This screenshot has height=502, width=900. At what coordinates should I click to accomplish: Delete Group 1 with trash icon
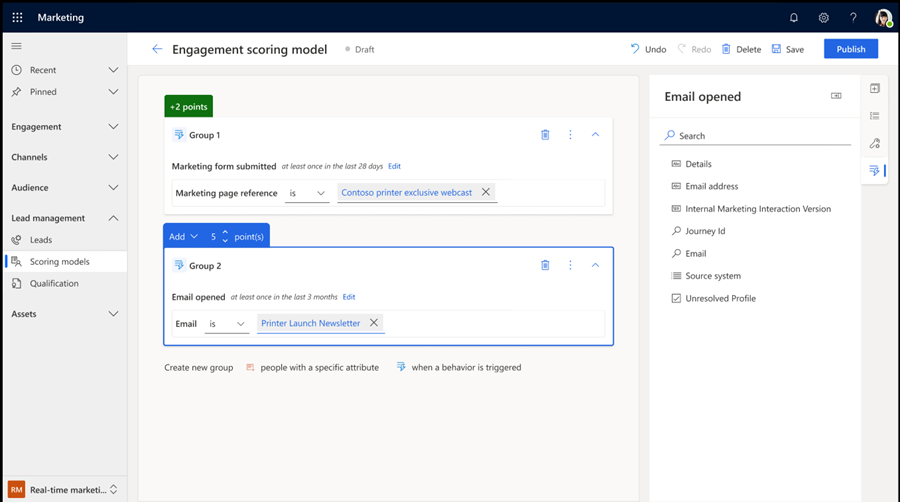coord(545,135)
